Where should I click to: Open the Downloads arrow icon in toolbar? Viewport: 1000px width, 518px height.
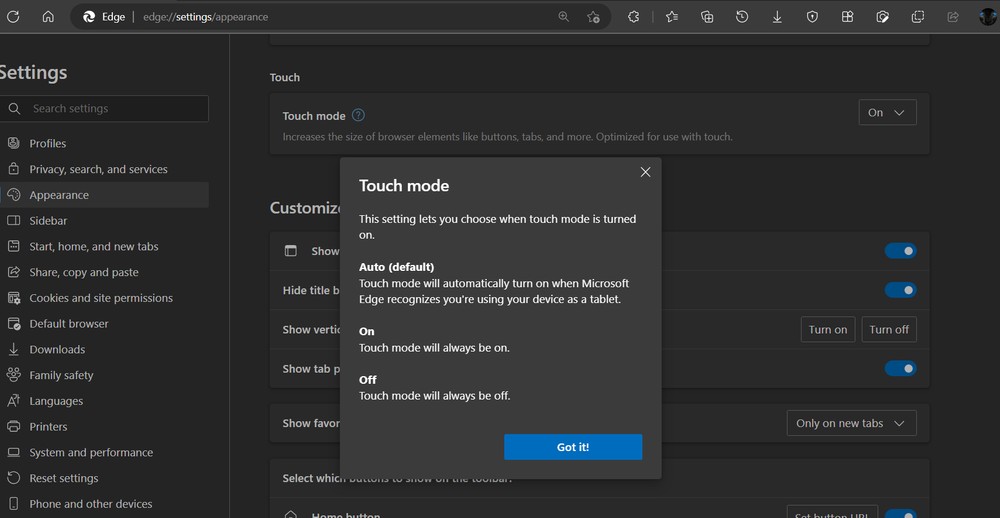pyautogui.click(x=777, y=17)
